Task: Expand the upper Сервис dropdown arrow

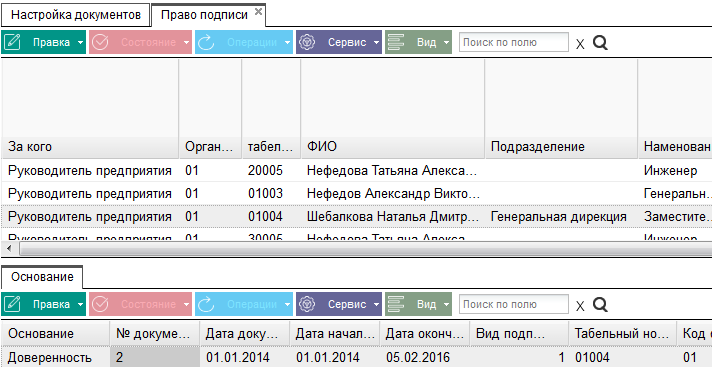Action: (x=376, y=43)
